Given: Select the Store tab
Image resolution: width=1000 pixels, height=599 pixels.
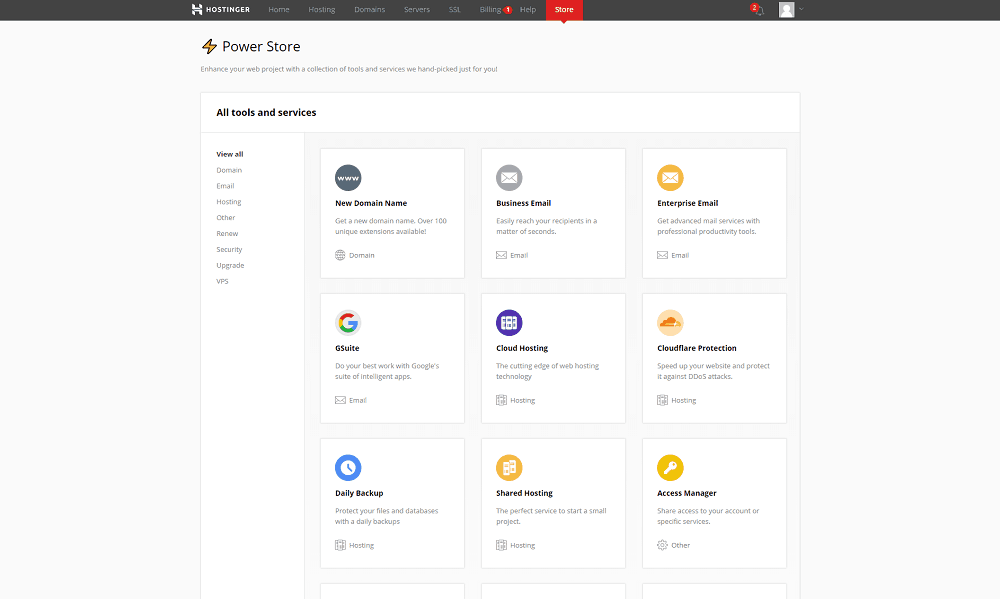Looking at the screenshot, I should (x=564, y=10).
